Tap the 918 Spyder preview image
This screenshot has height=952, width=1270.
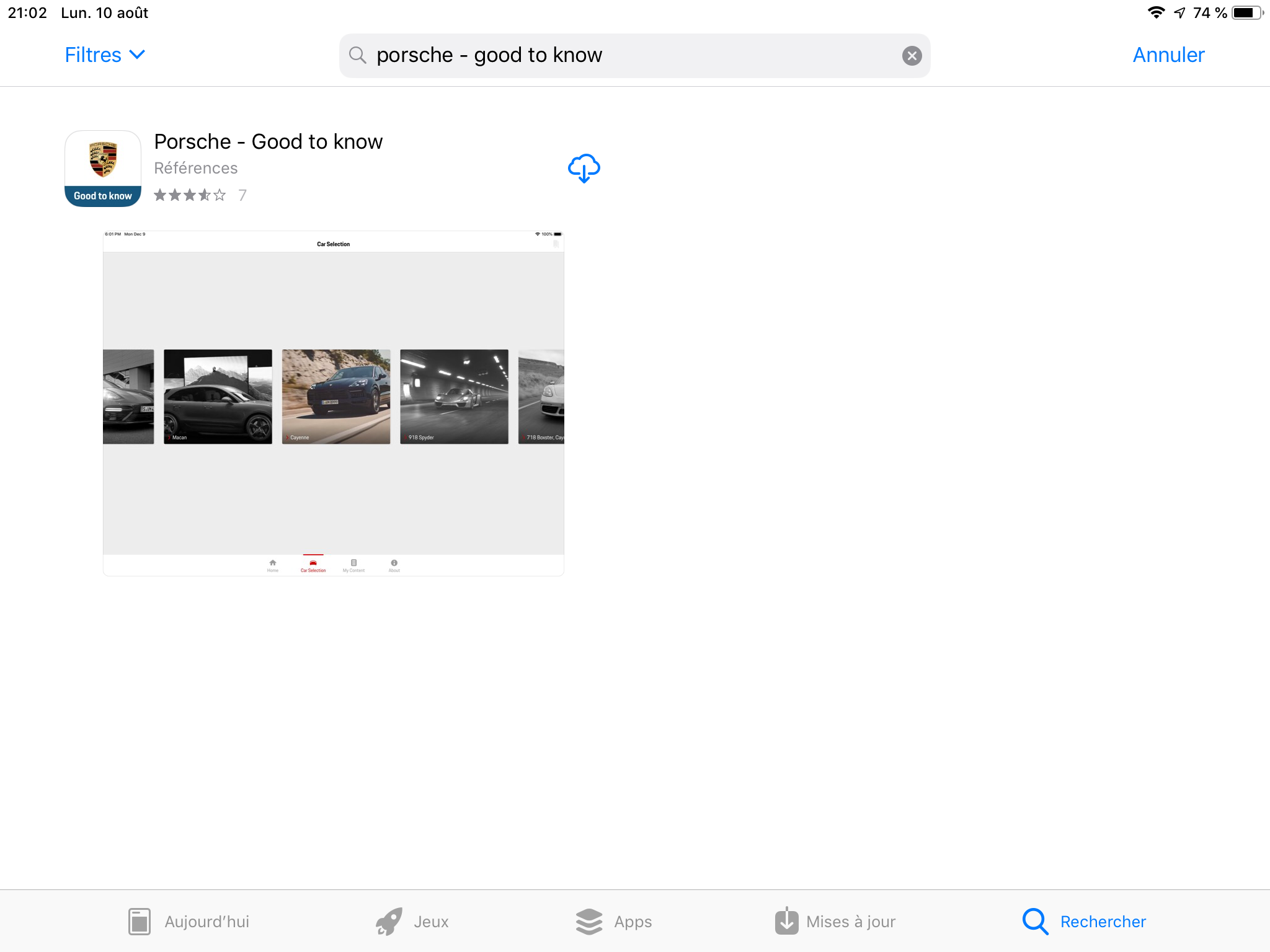pos(454,397)
